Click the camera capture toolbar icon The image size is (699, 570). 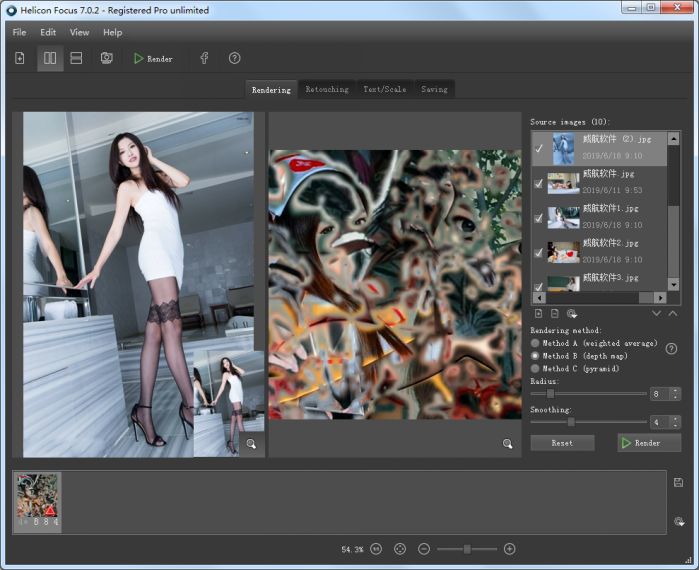point(106,58)
